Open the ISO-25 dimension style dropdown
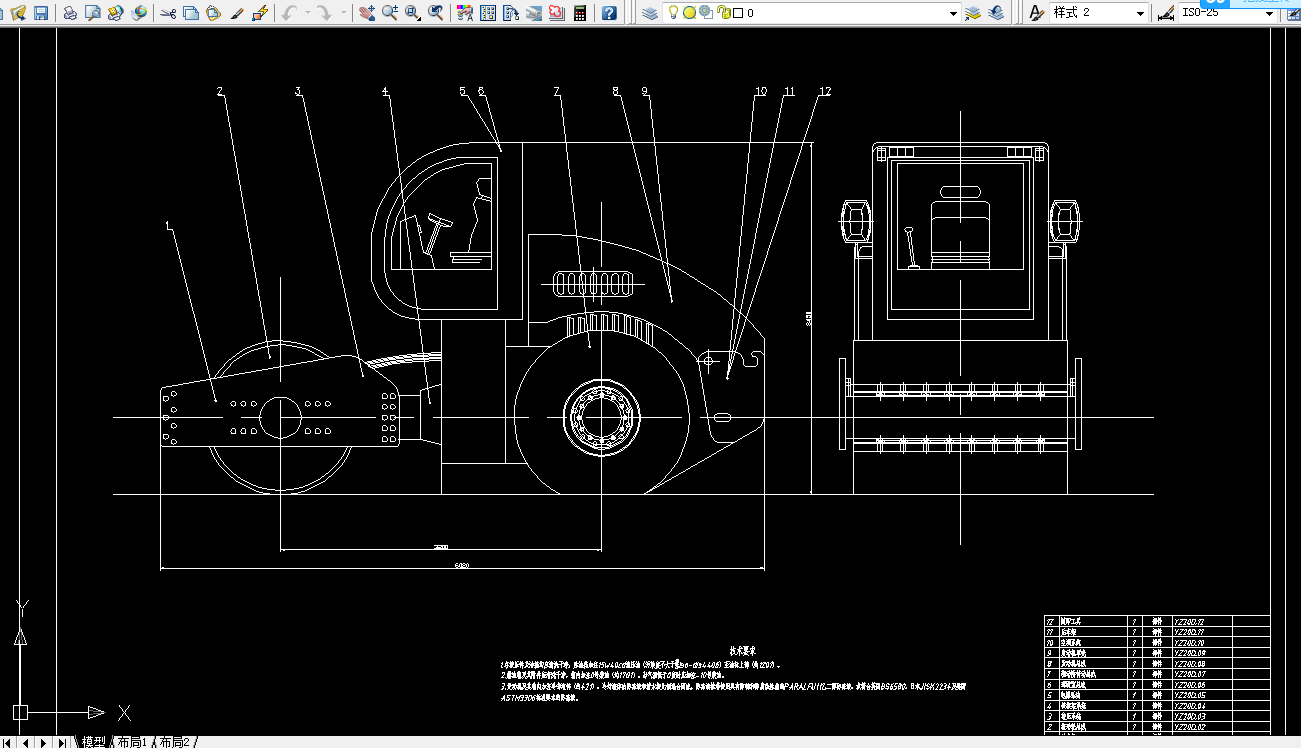This screenshot has height=748, width=1301. [x=1270, y=13]
